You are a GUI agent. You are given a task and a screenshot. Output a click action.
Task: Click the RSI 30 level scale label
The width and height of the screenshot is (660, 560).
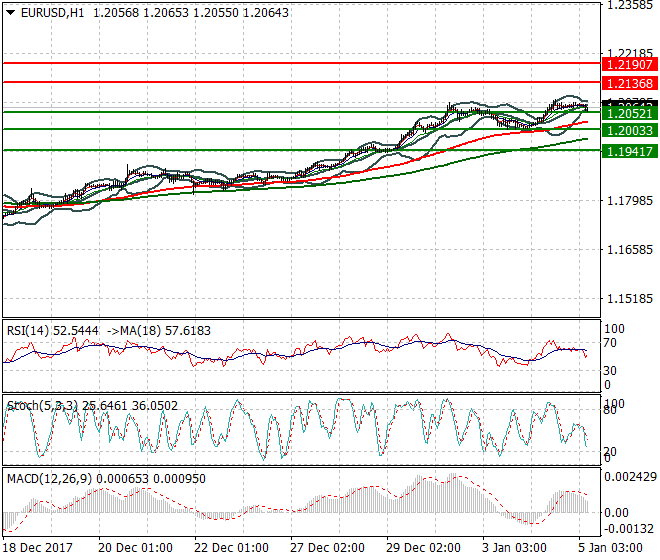[610, 371]
